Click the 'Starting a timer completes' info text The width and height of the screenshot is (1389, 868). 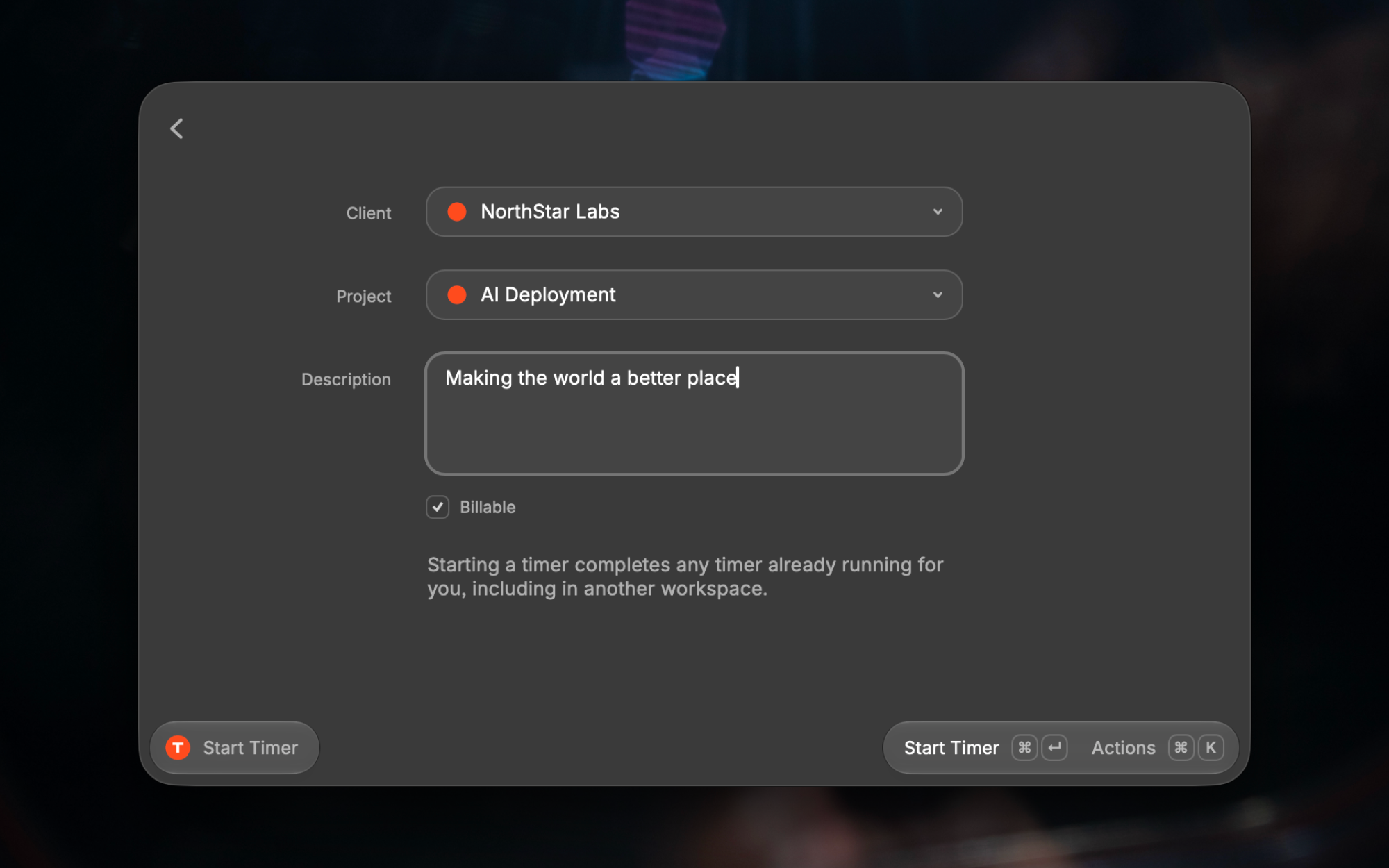click(x=685, y=577)
